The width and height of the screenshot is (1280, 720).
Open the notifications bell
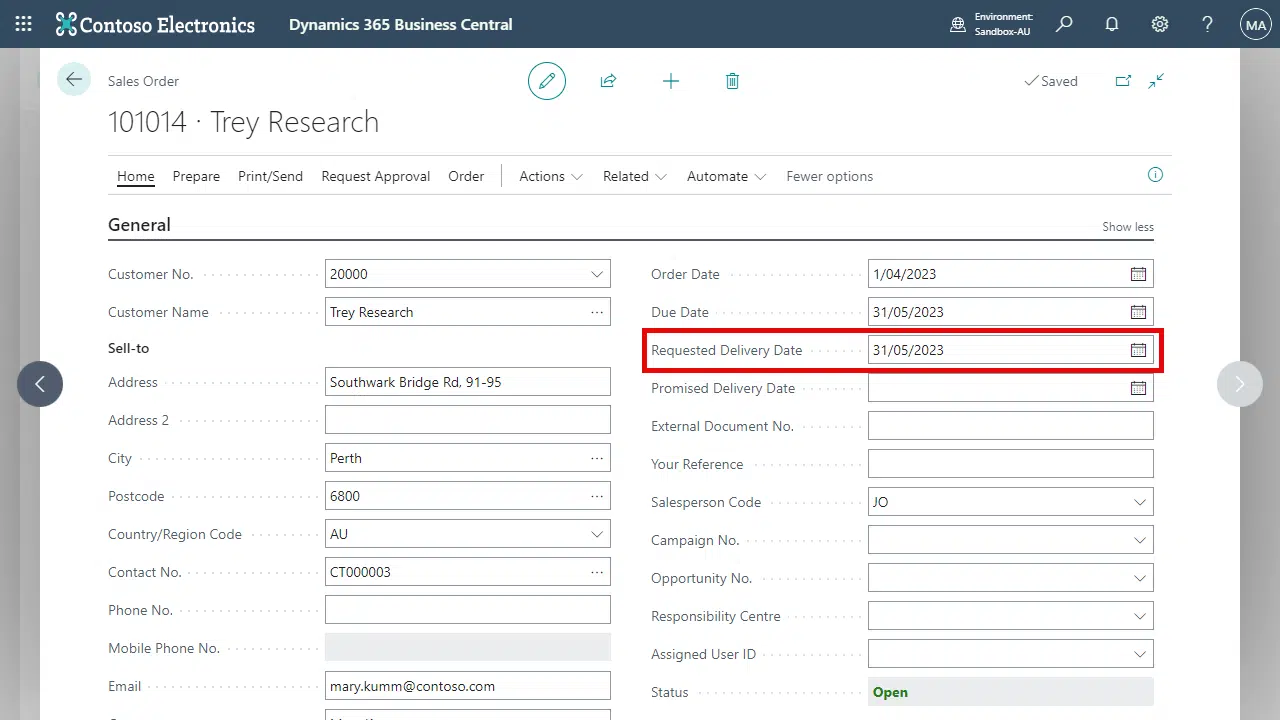[x=1111, y=24]
